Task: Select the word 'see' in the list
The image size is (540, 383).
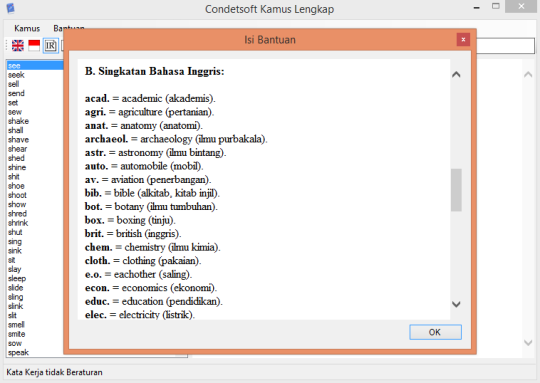Action: [35, 65]
